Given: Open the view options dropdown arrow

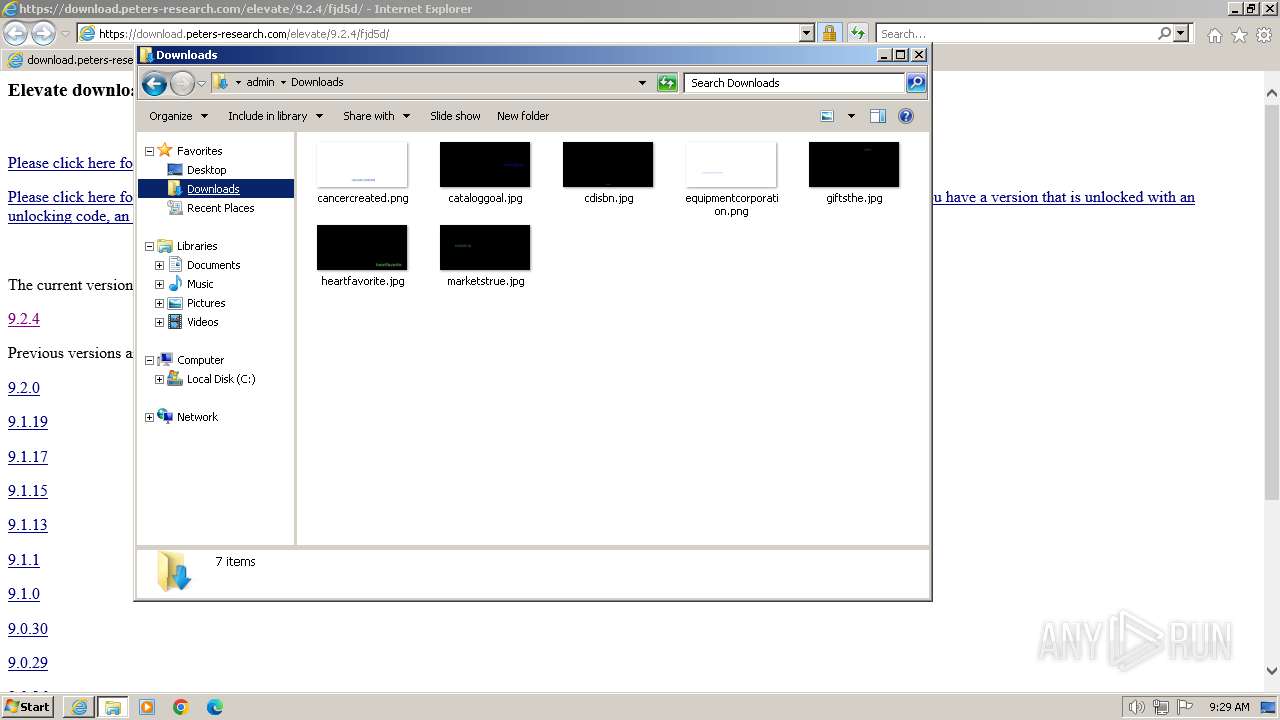Looking at the screenshot, I should coord(851,116).
